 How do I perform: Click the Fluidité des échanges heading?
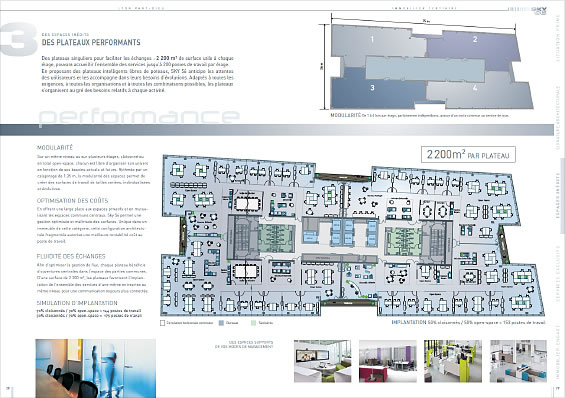click(x=71, y=256)
